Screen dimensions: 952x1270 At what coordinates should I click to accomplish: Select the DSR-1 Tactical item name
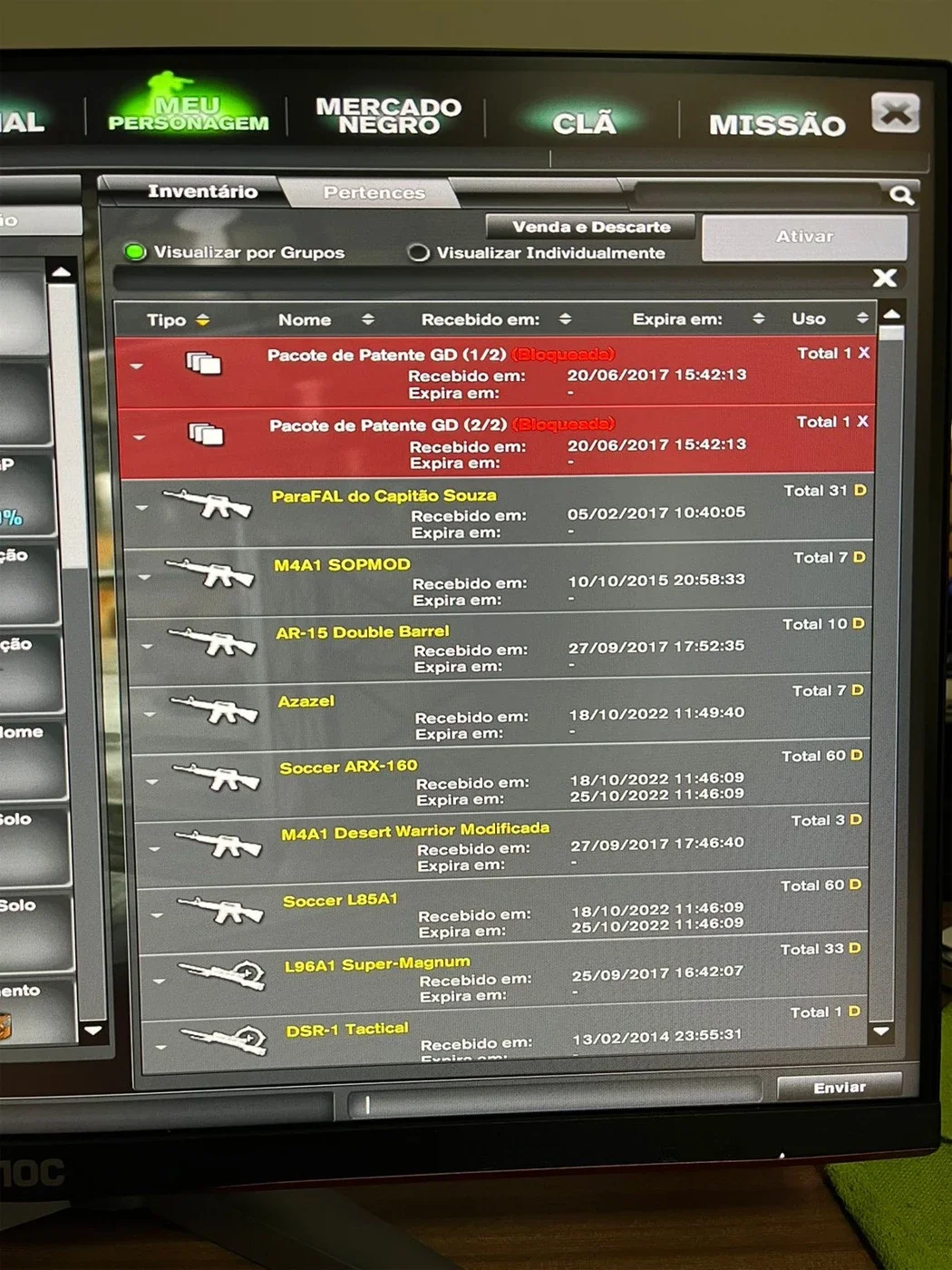tap(347, 1029)
